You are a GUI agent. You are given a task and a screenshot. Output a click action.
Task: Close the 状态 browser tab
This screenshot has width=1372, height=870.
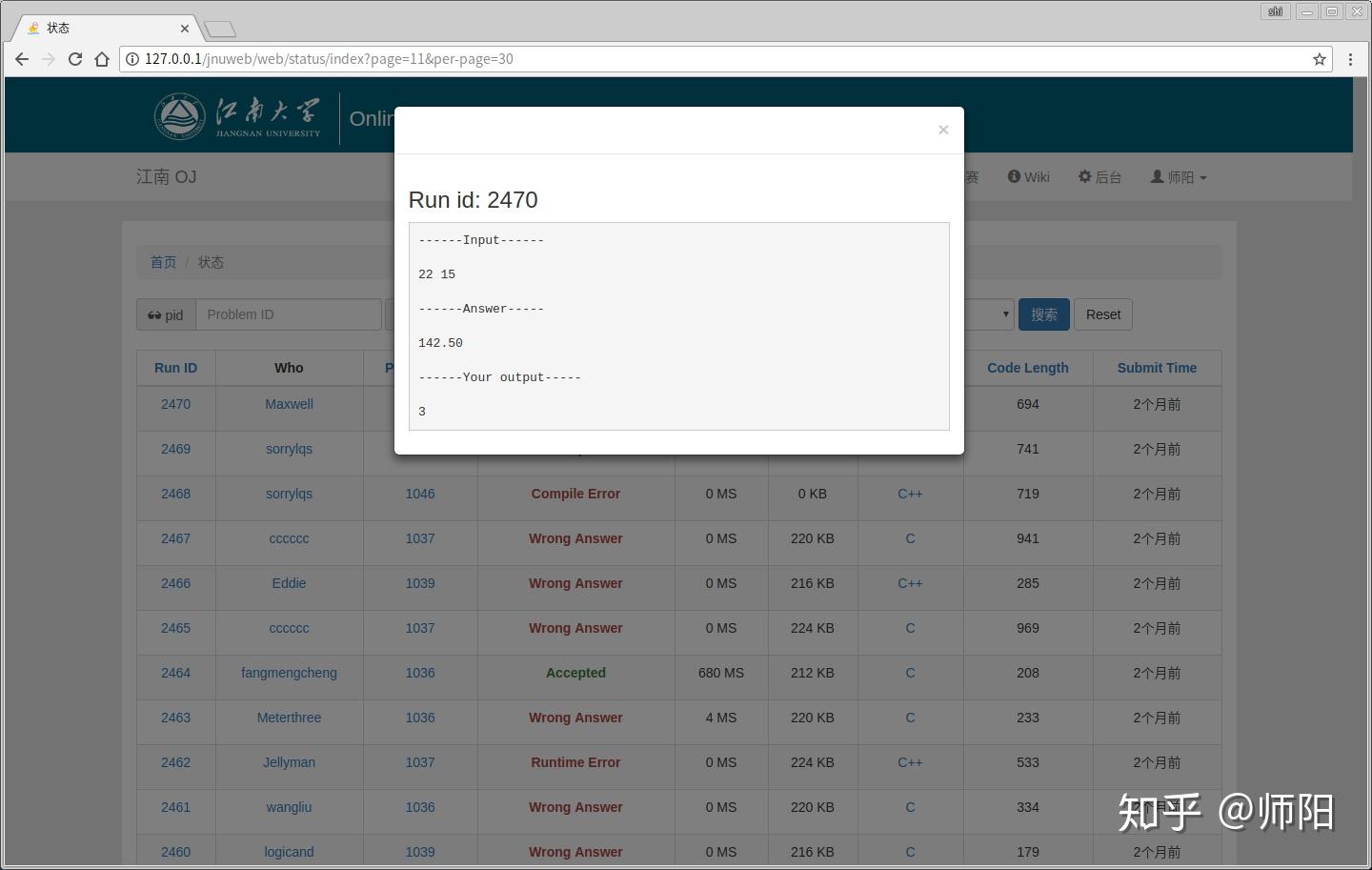coord(185,29)
